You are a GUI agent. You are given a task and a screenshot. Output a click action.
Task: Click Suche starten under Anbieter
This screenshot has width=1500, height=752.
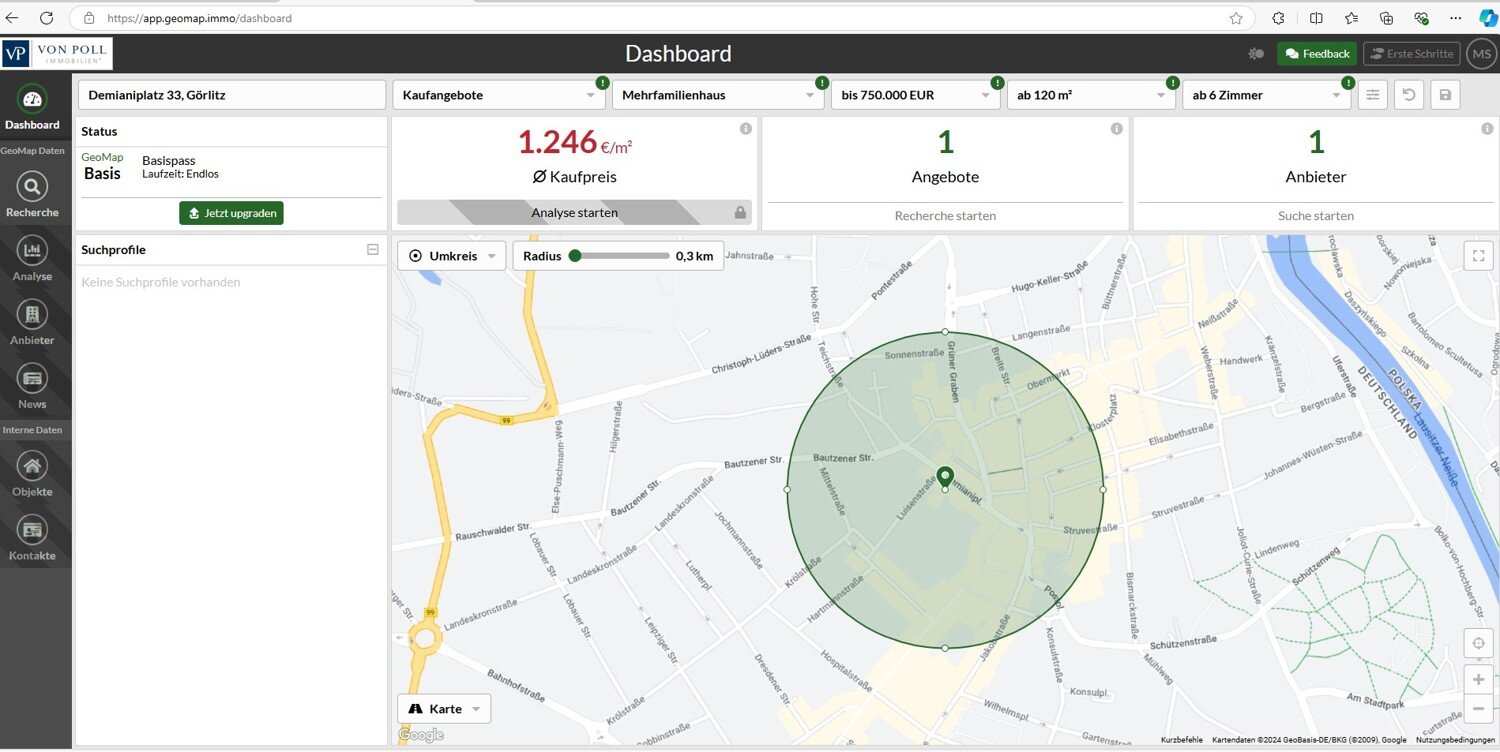1316,216
